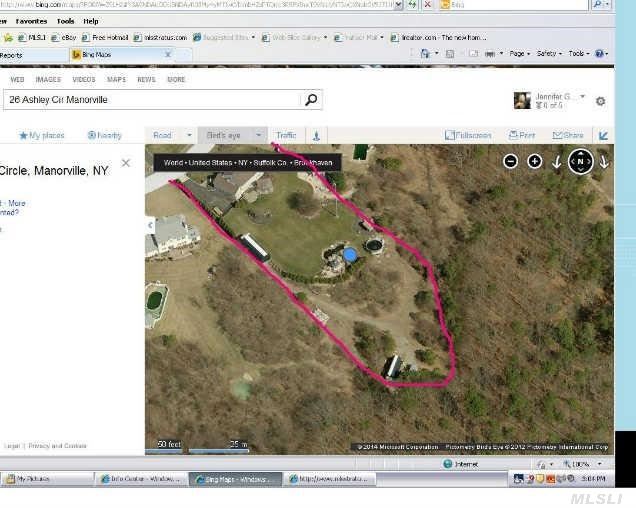The height and width of the screenshot is (508, 636).
Task: Click the magnifier search button in Bing Maps
Action: coord(312,99)
